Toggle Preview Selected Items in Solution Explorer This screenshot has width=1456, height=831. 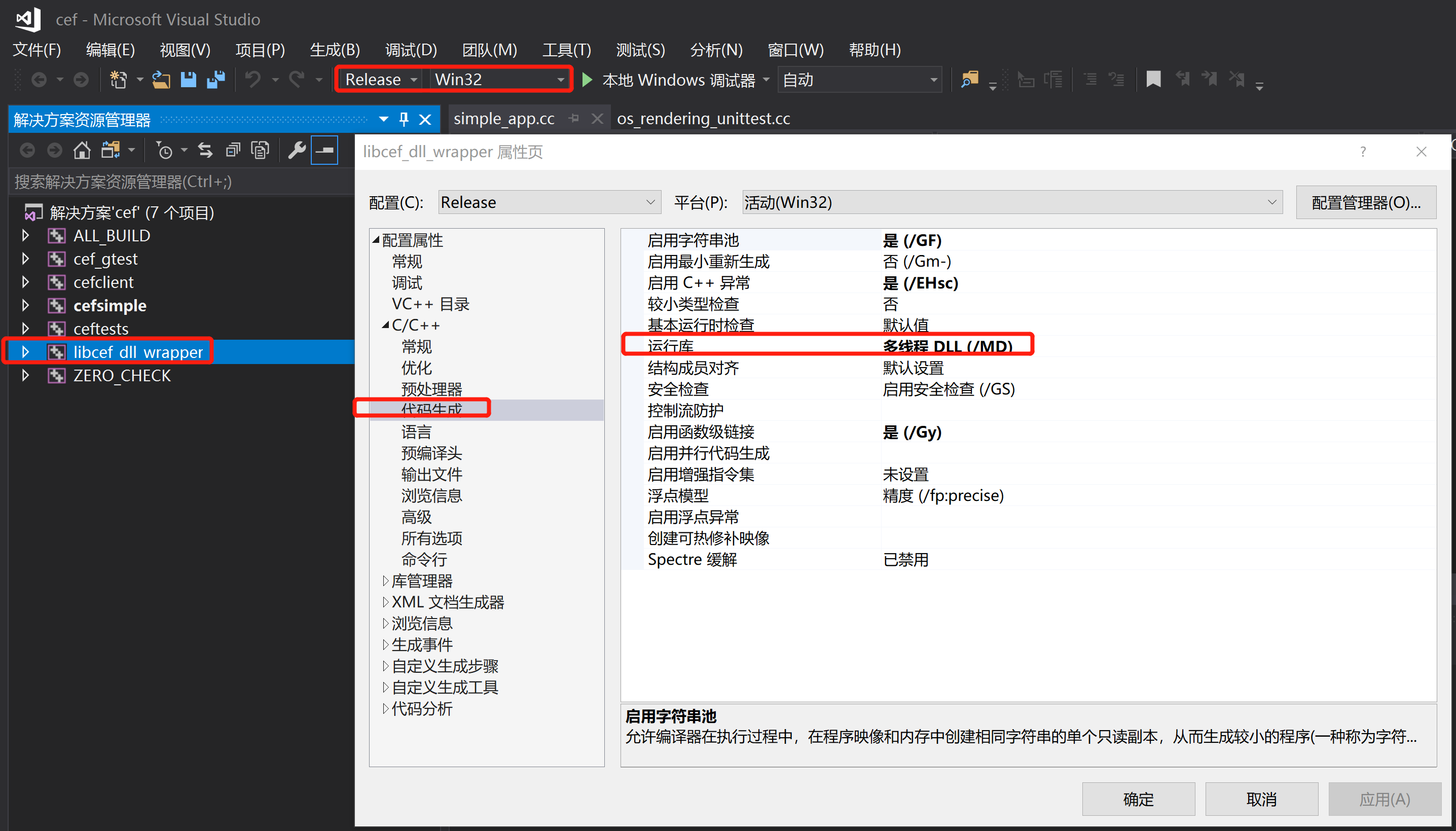[x=260, y=150]
